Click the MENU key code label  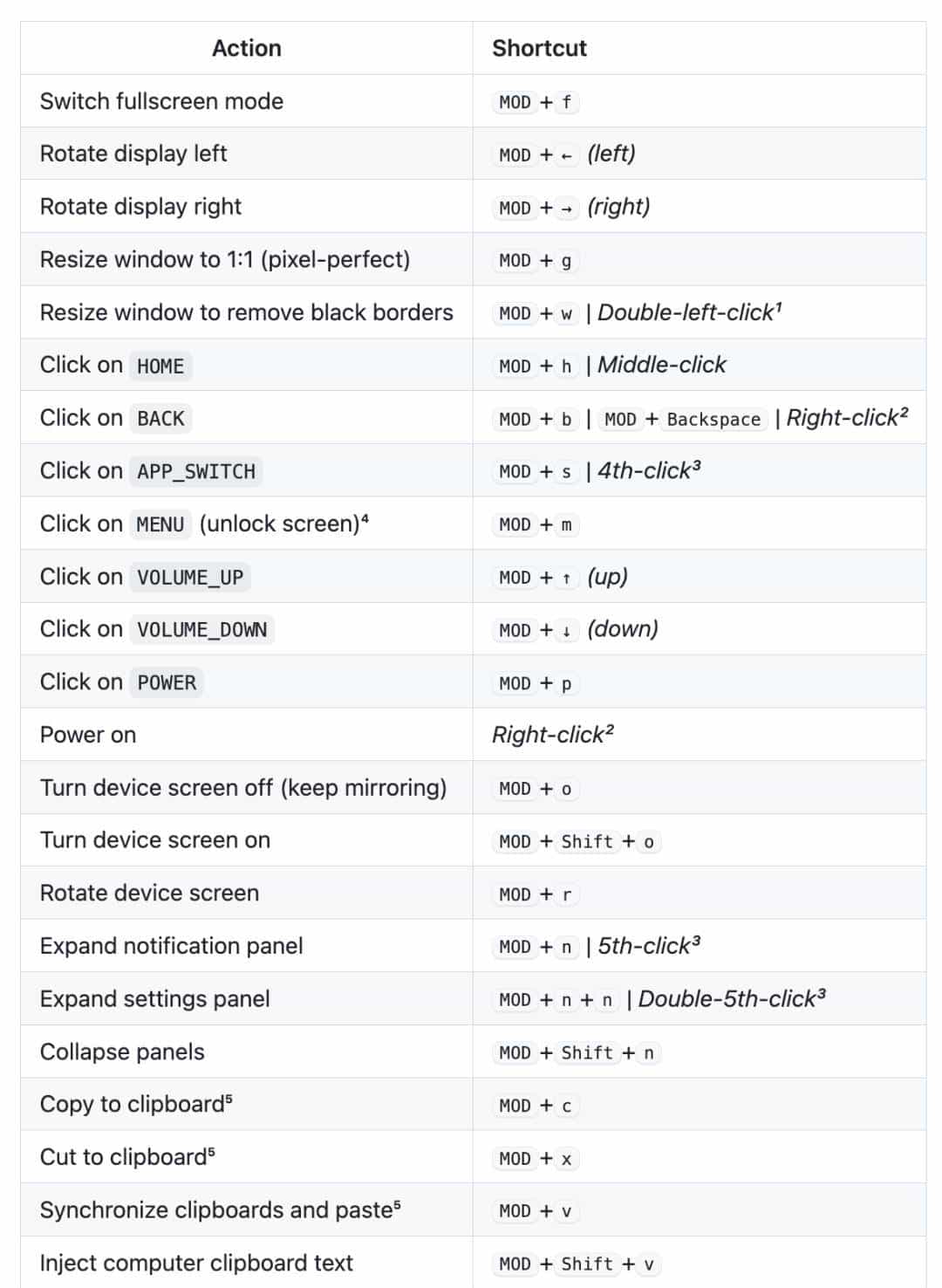click(x=160, y=524)
